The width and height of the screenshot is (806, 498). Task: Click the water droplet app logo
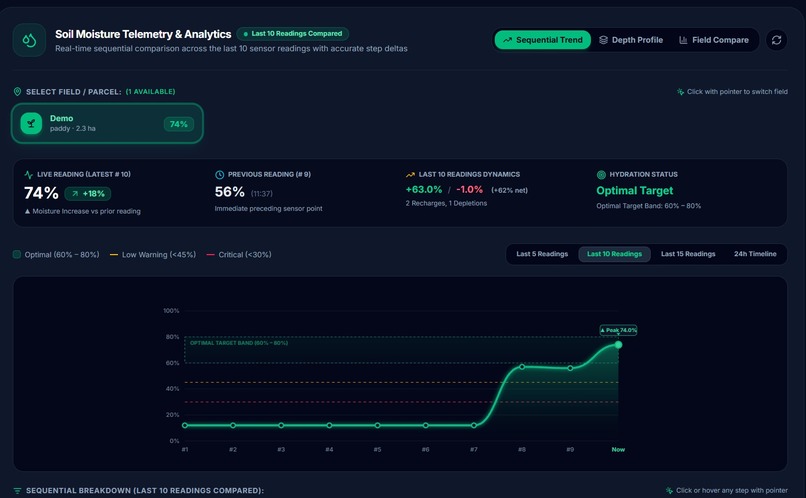(29, 40)
